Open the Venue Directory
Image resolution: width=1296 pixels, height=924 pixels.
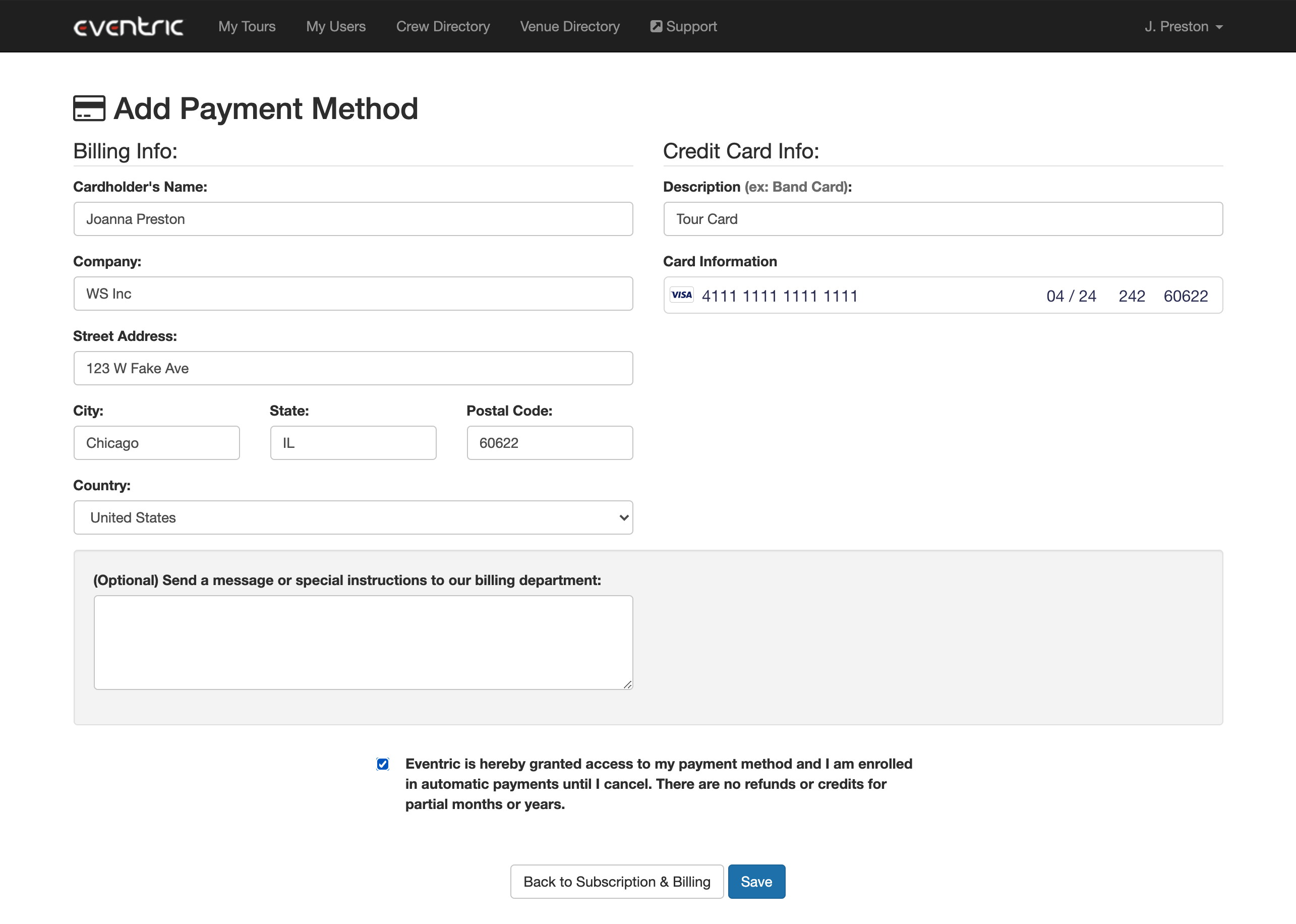coord(569,26)
